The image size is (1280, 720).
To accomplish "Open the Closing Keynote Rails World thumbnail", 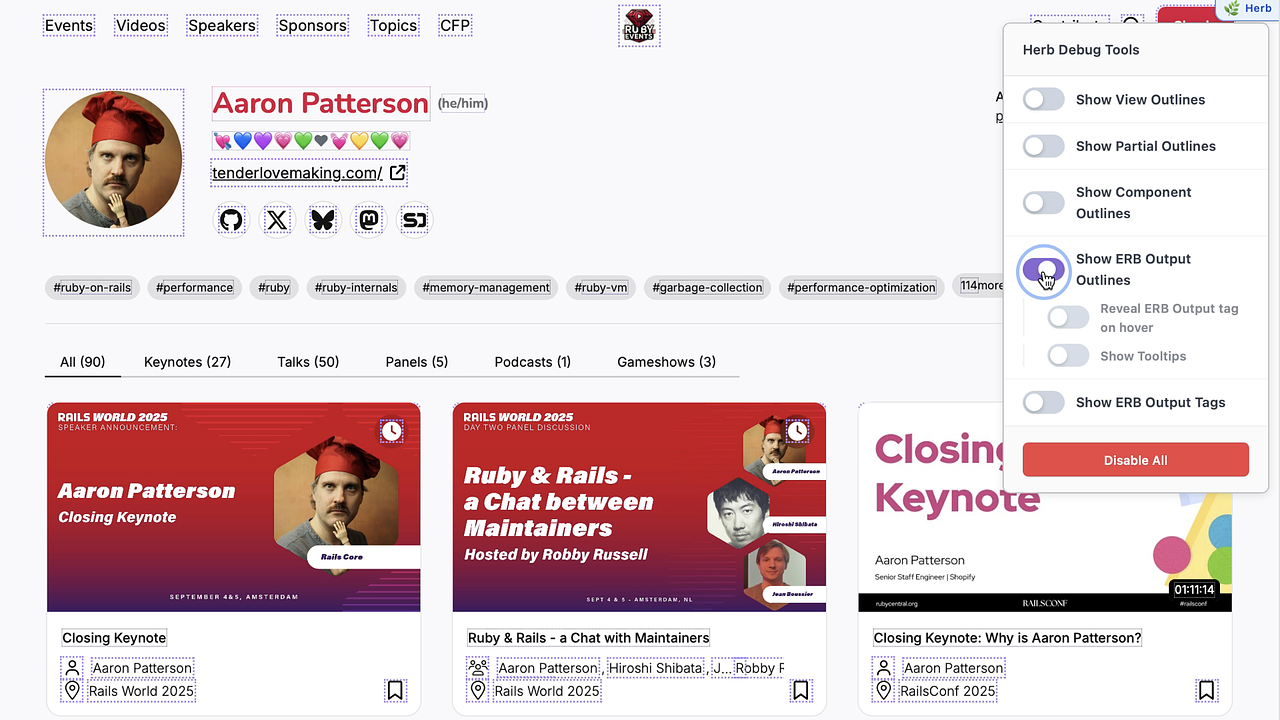I will (x=233, y=507).
